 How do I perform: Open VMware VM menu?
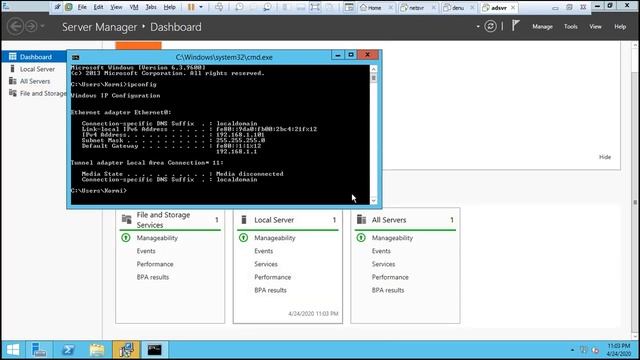pos(134,7)
